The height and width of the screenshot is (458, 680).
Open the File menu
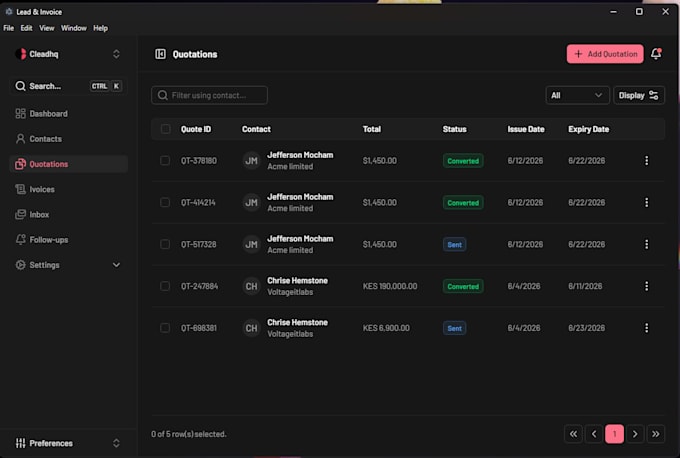9,28
